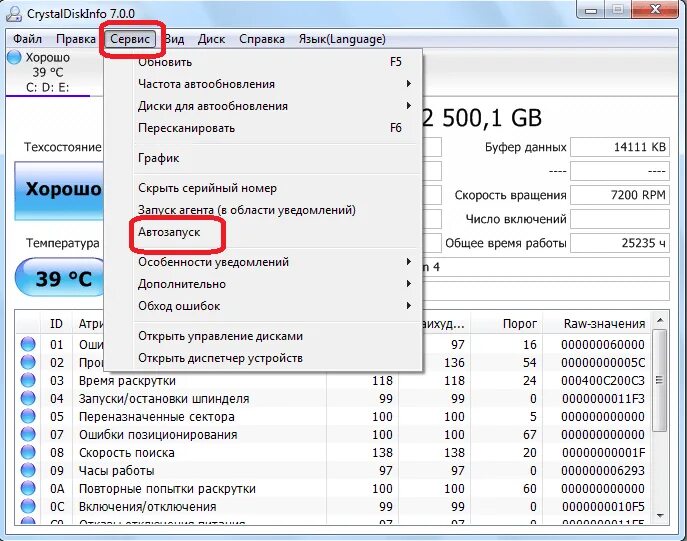
Task: Click the 25235 ч total hours field
Action: [620, 243]
